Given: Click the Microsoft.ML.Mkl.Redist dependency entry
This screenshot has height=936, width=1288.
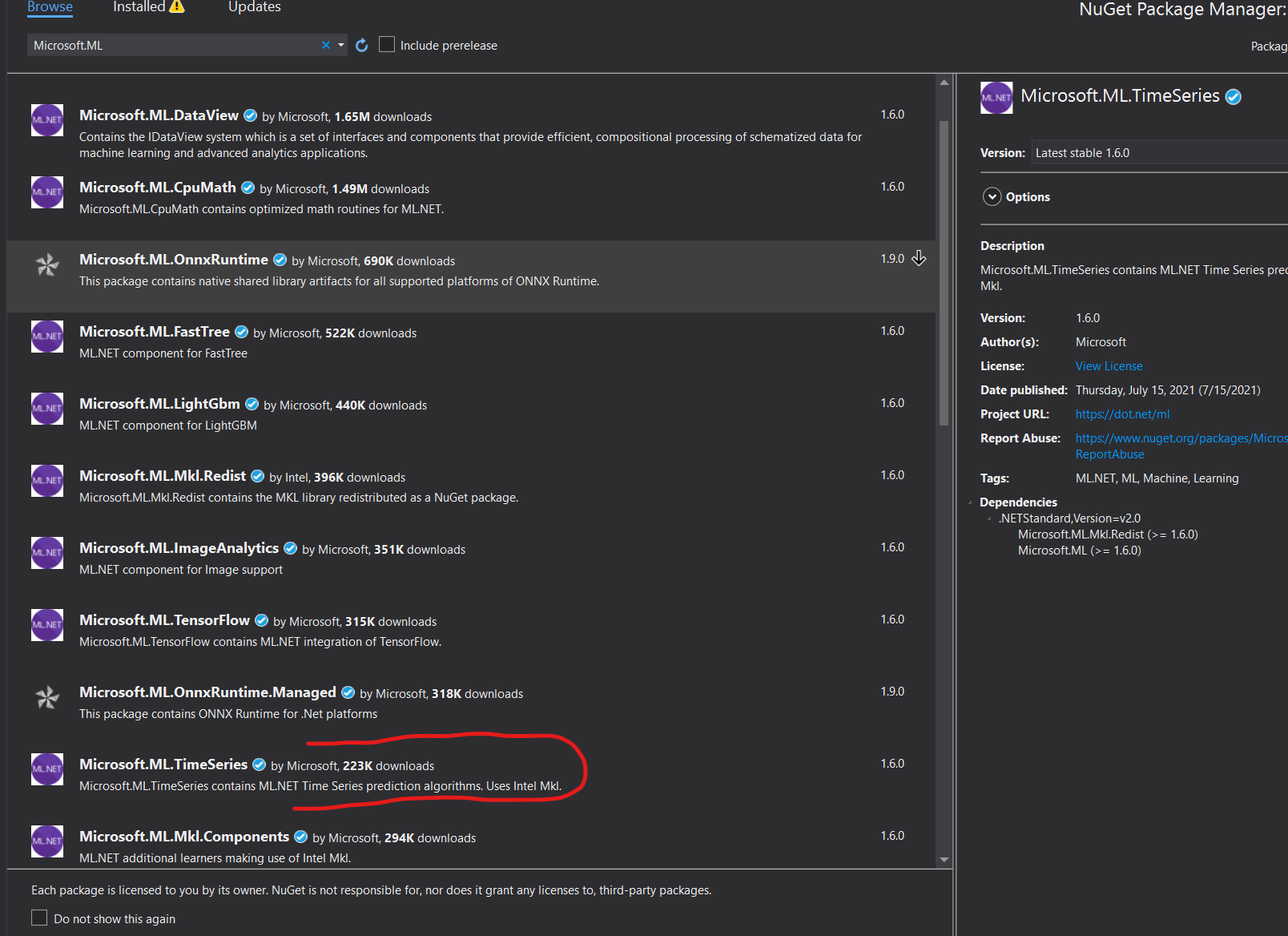Looking at the screenshot, I should coord(1108,535).
